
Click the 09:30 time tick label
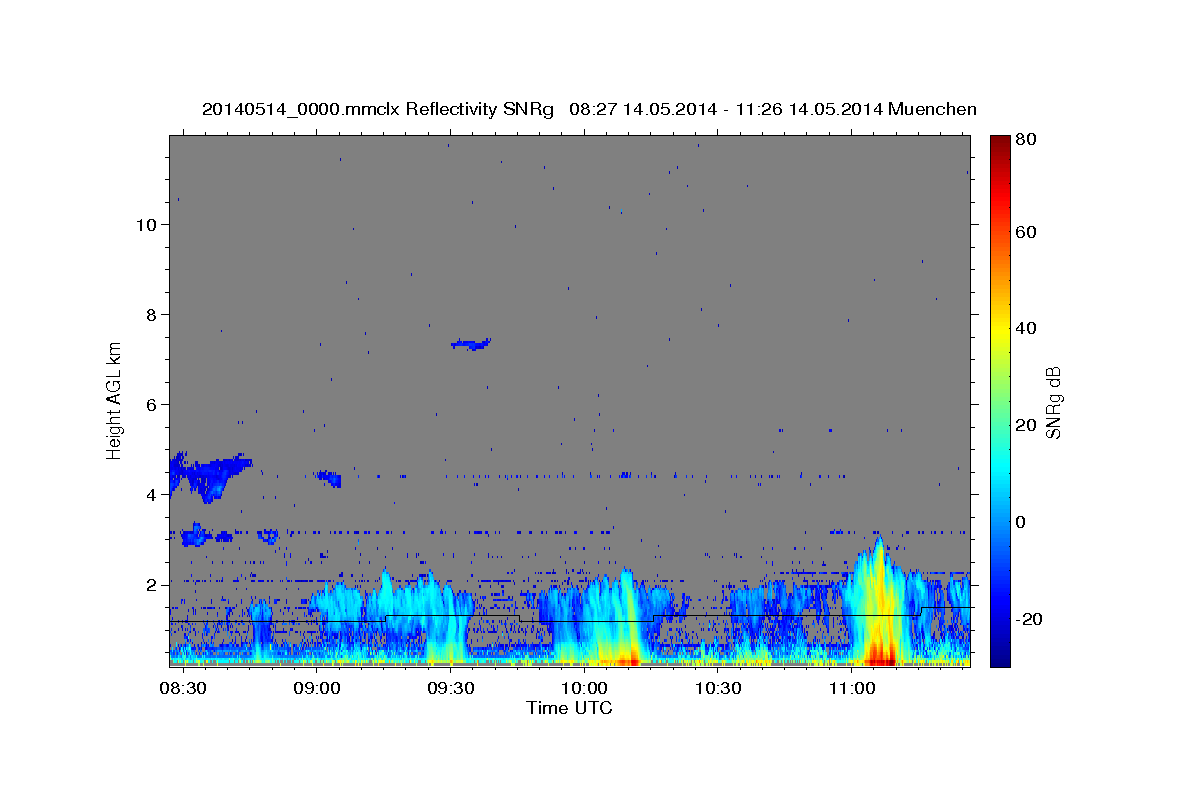click(x=450, y=689)
